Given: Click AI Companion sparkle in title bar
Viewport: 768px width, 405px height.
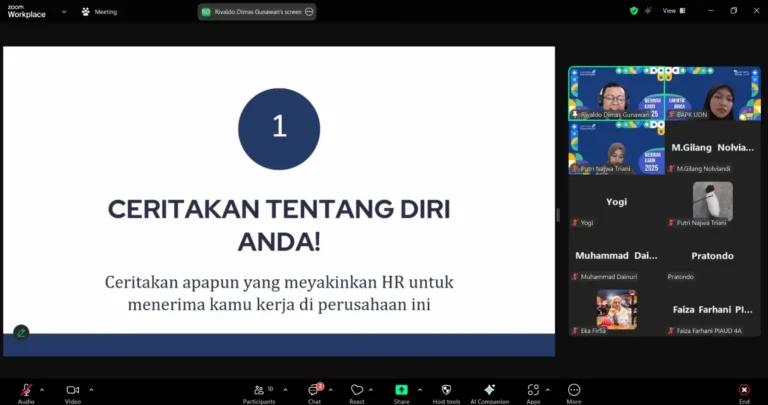Looking at the screenshot, I should click(x=648, y=11).
